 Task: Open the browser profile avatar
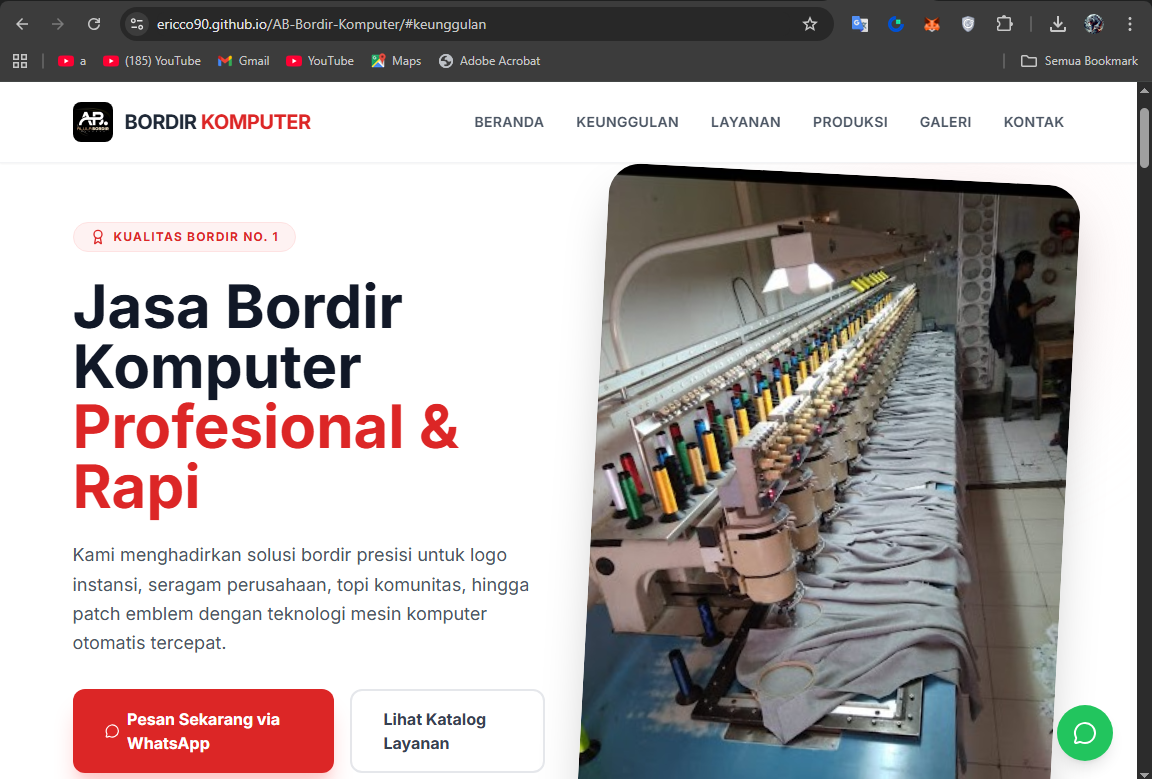click(x=1094, y=23)
